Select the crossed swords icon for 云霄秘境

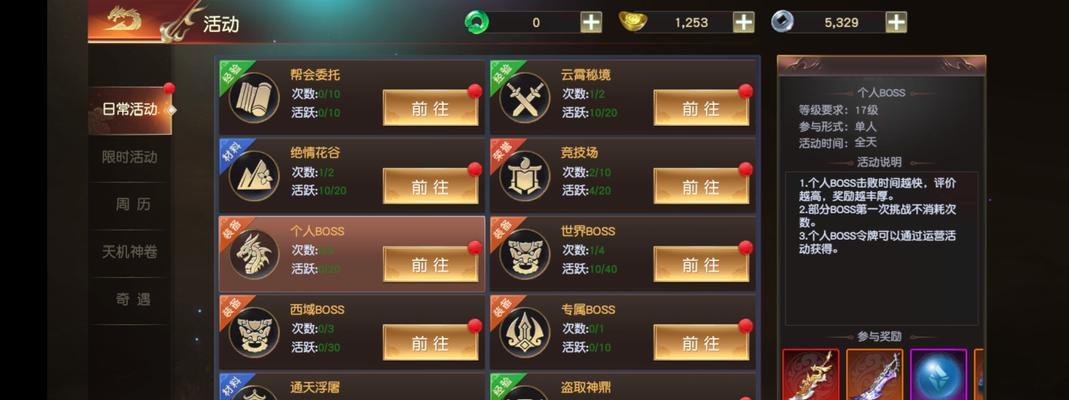tap(524, 97)
